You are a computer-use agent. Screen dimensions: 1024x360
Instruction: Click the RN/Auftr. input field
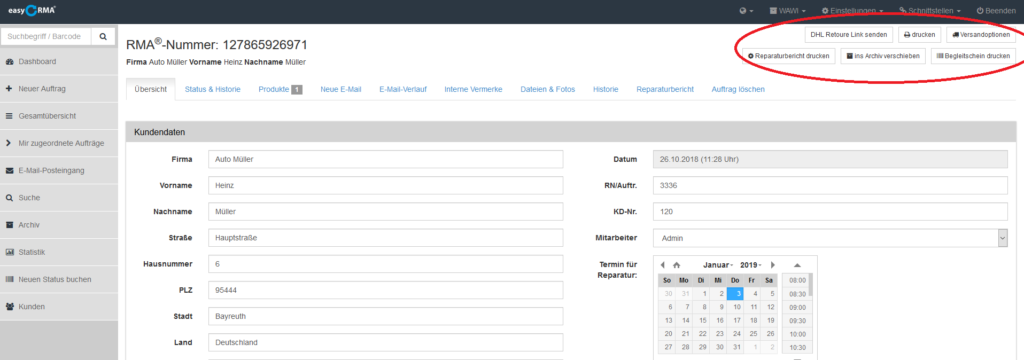pyautogui.click(x=831, y=186)
